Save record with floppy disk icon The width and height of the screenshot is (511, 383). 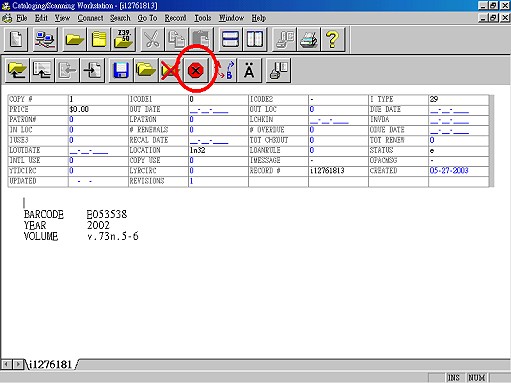(121, 70)
